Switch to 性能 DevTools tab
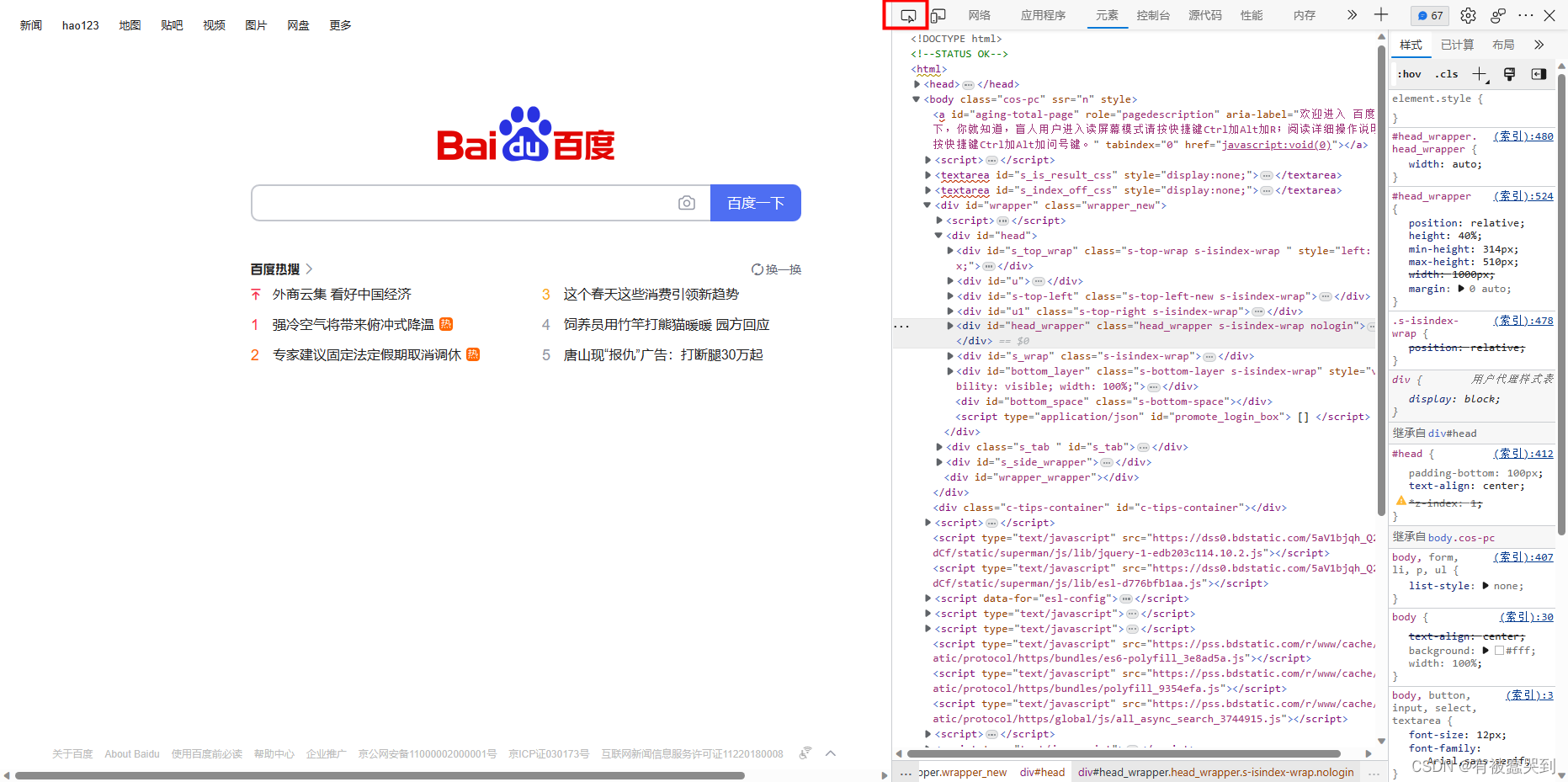 coord(1252,15)
